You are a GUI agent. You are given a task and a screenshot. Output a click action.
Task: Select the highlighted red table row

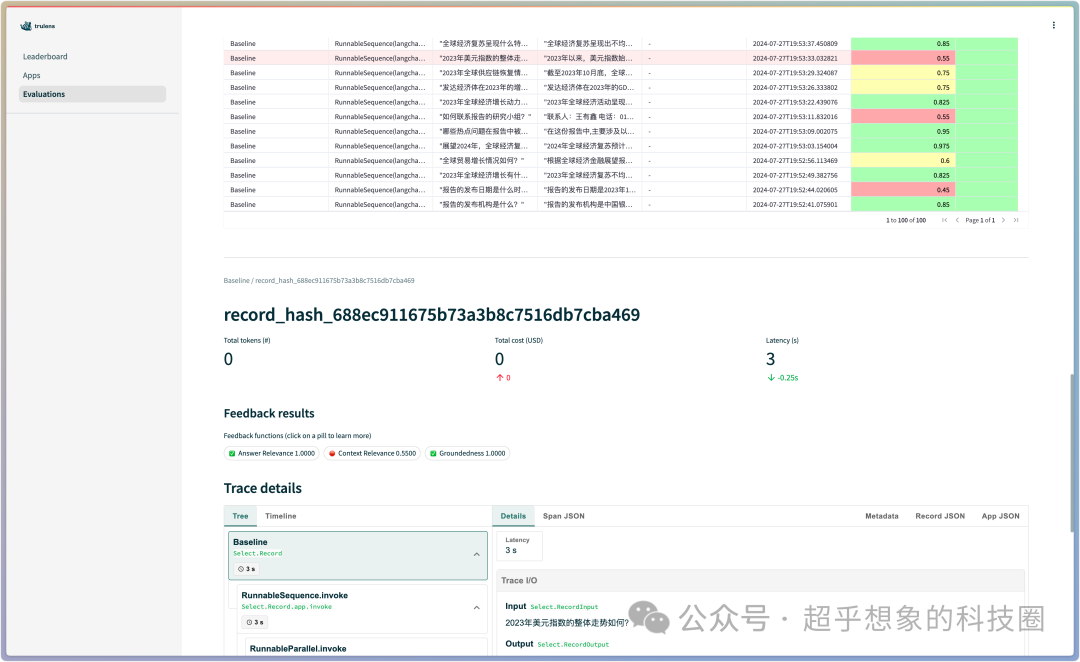tap(500, 58)
